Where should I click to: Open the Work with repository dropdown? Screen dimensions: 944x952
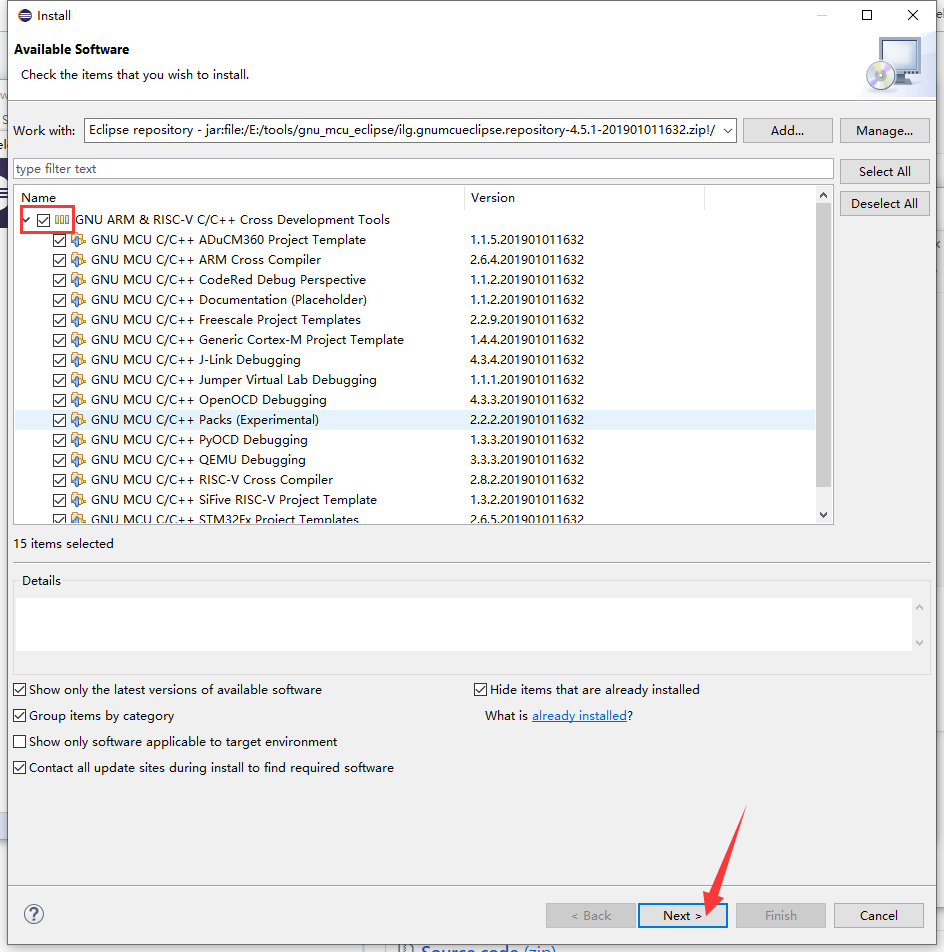(x=727, y=131)
